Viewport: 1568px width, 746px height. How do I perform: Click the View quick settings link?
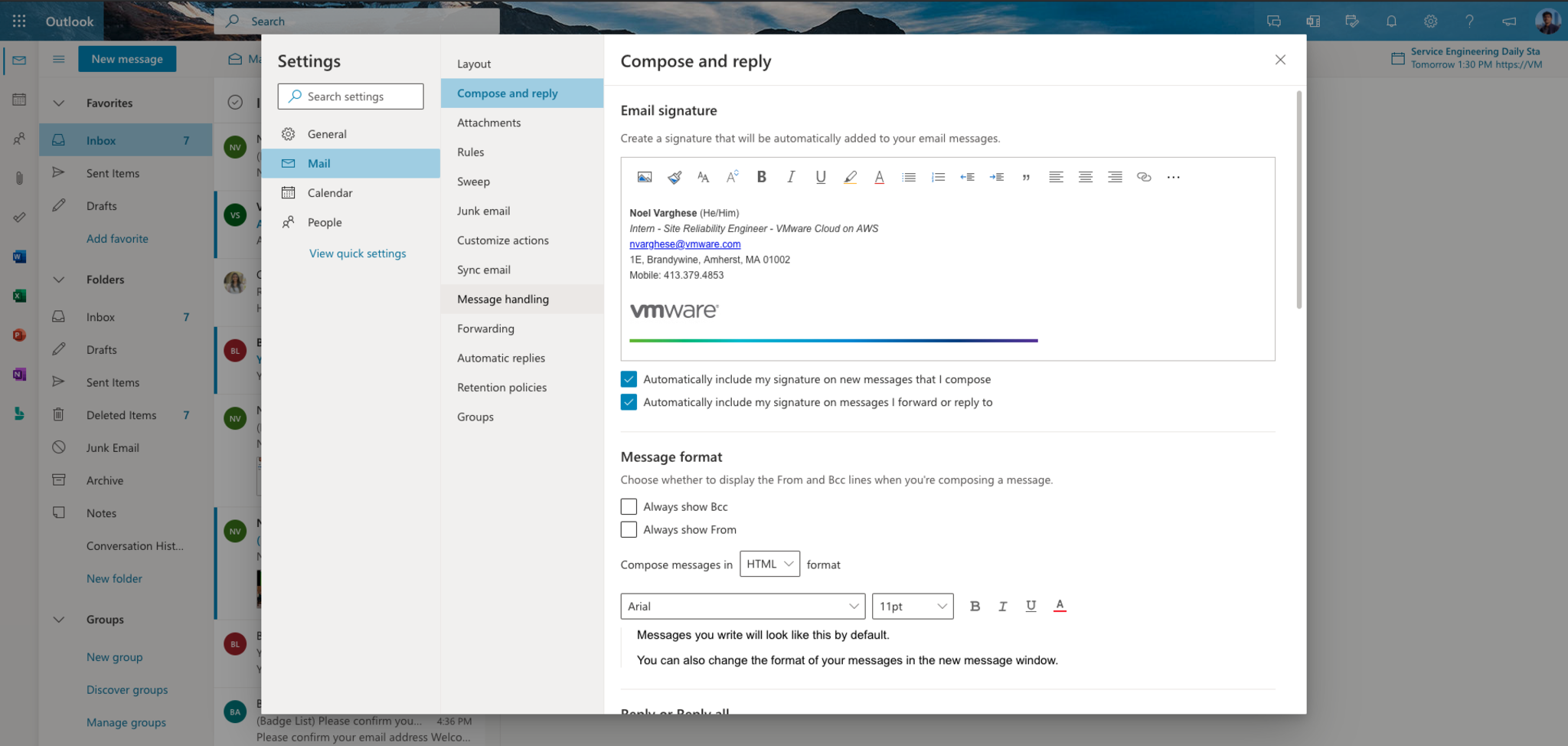pos(358,254)
